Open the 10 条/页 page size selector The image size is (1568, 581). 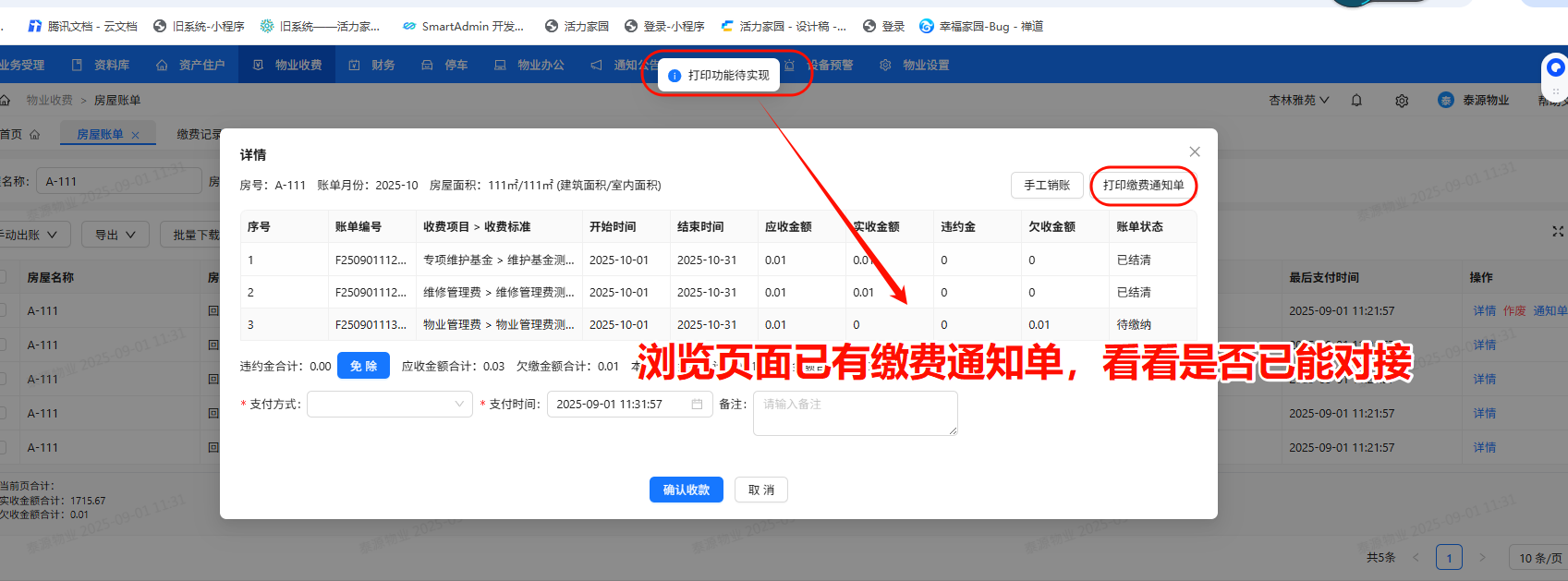pos(1538,558)
